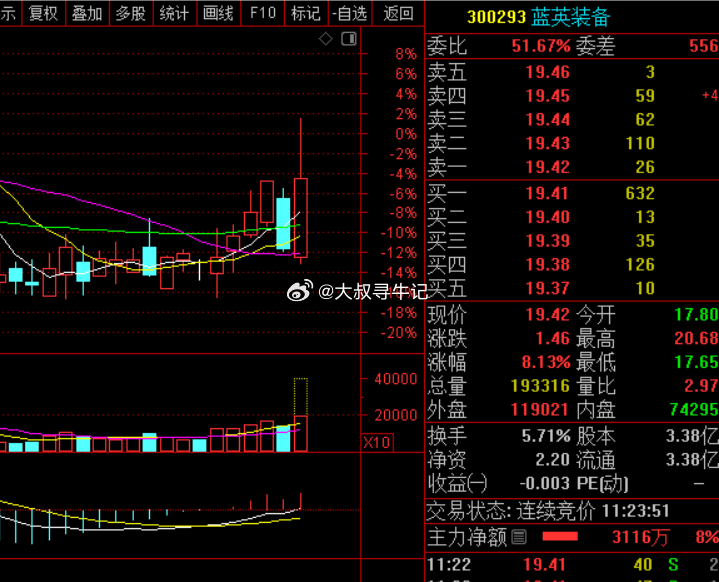Click the latest red candlestick on chart

pos(301,218)
